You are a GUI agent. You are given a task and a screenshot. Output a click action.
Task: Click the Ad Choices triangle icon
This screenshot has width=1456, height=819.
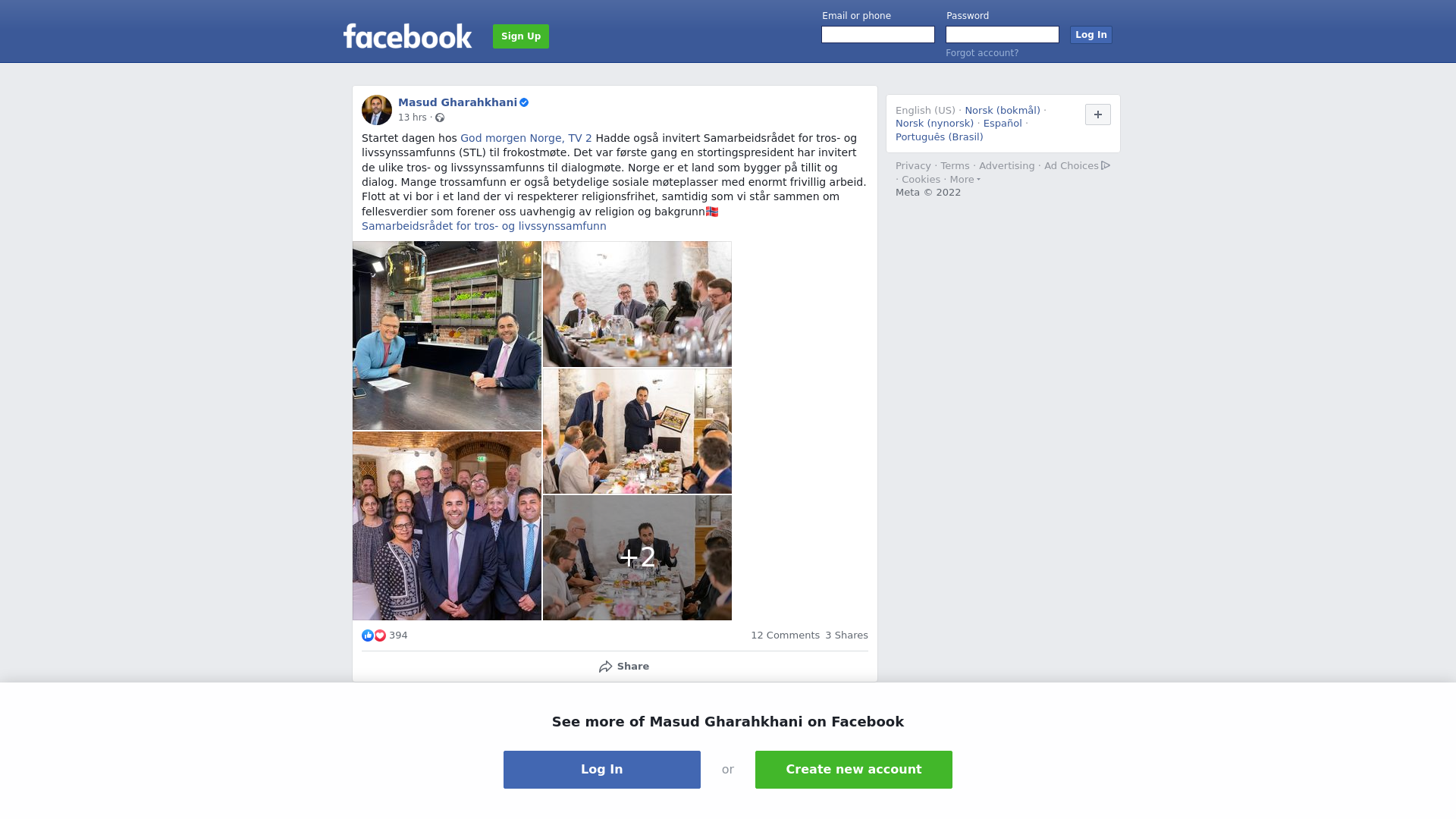(1106, 165)
